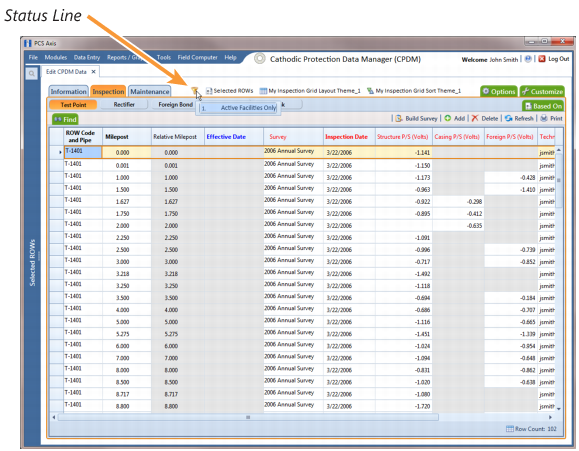
Task: Open the Data Entry menu
Action: 87,57
